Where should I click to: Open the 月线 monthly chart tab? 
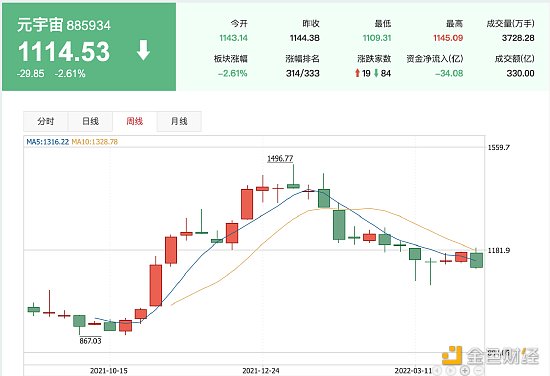pos(179,121)
